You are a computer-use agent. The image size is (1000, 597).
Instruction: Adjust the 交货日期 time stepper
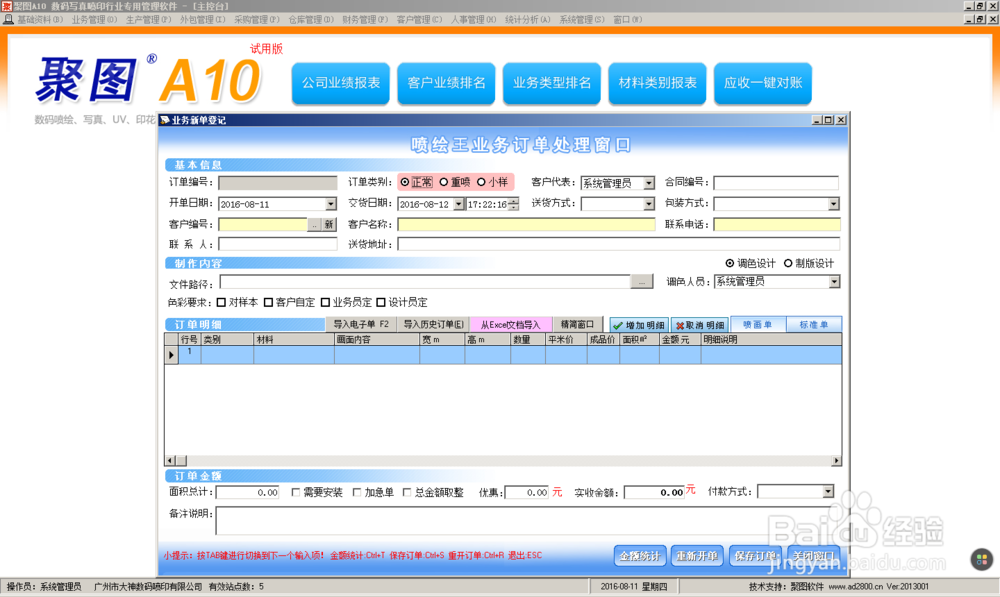513,203
